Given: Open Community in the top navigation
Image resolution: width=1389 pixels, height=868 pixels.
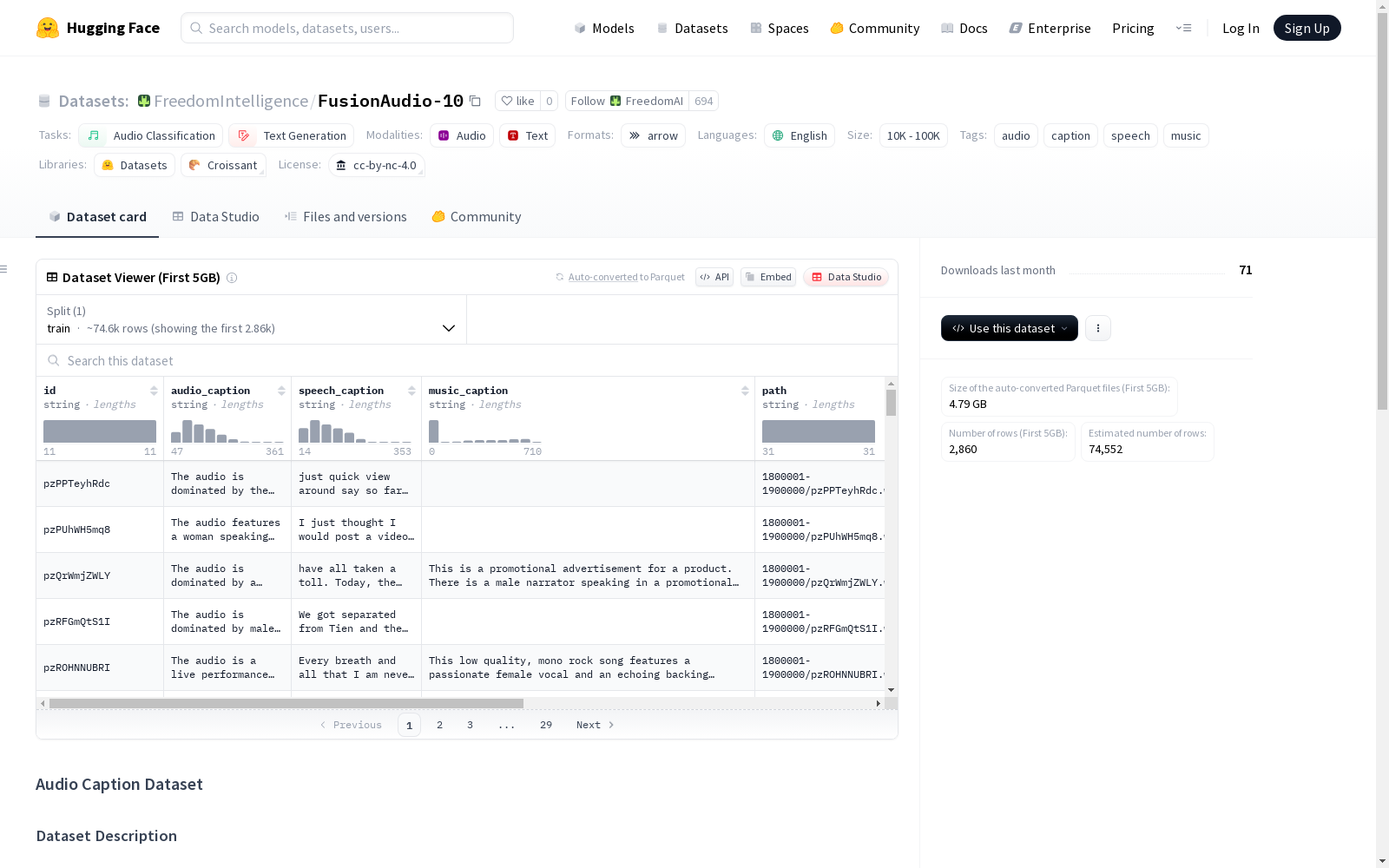Looking at the screenshot, I should (875, 28).
